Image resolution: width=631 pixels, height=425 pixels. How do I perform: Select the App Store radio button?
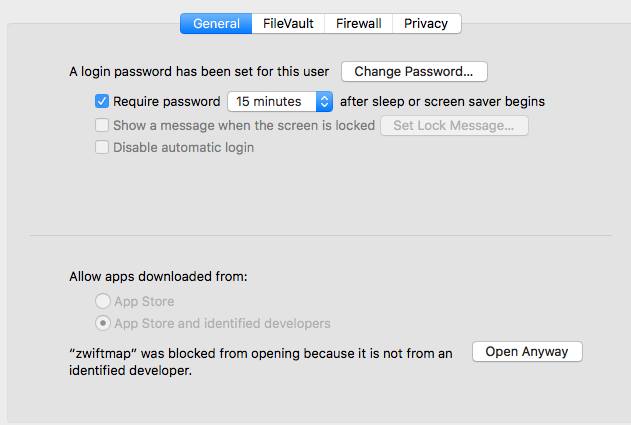[102, 301]
